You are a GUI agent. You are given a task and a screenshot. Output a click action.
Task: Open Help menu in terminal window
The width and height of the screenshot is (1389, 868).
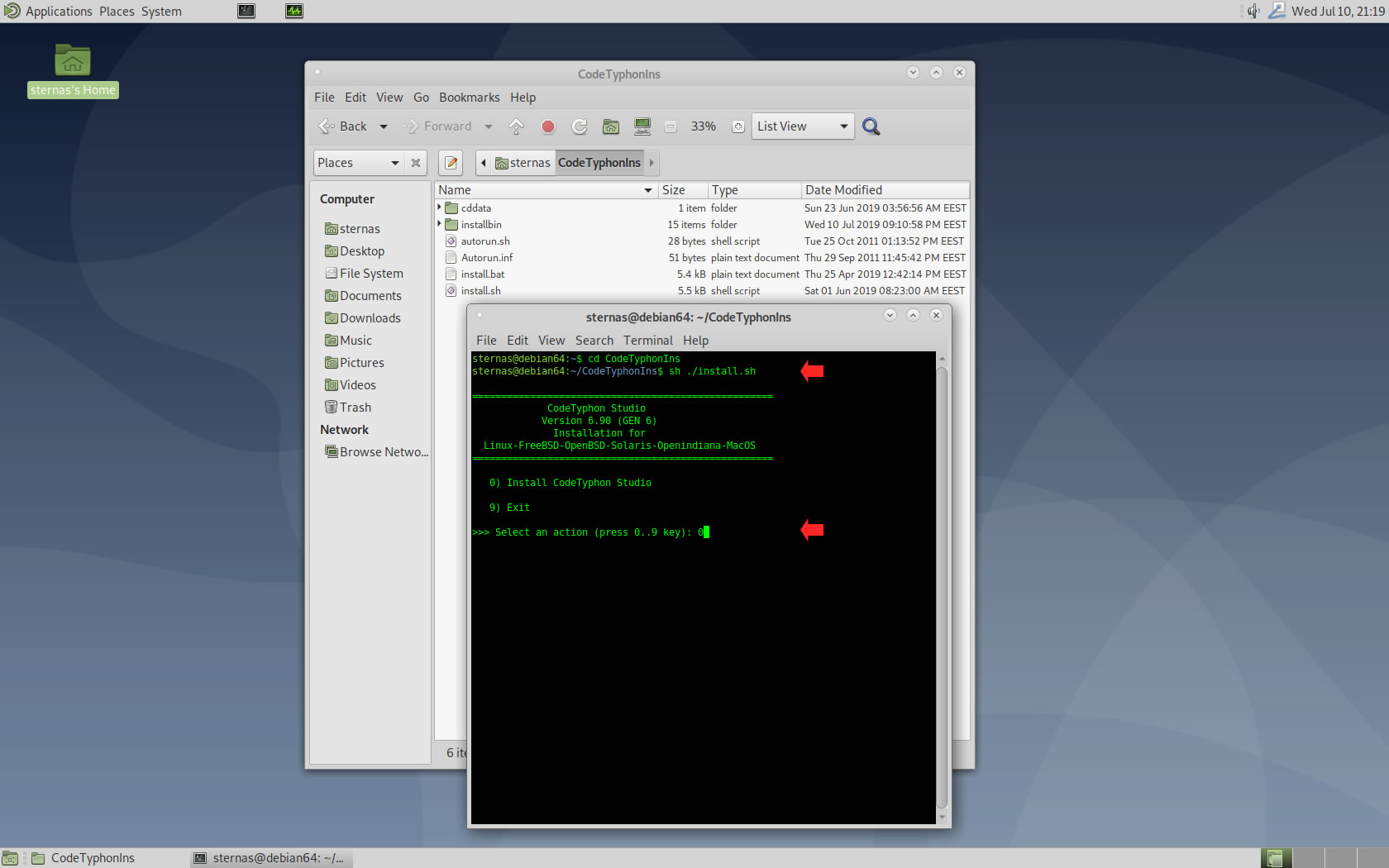coord(695,341)
